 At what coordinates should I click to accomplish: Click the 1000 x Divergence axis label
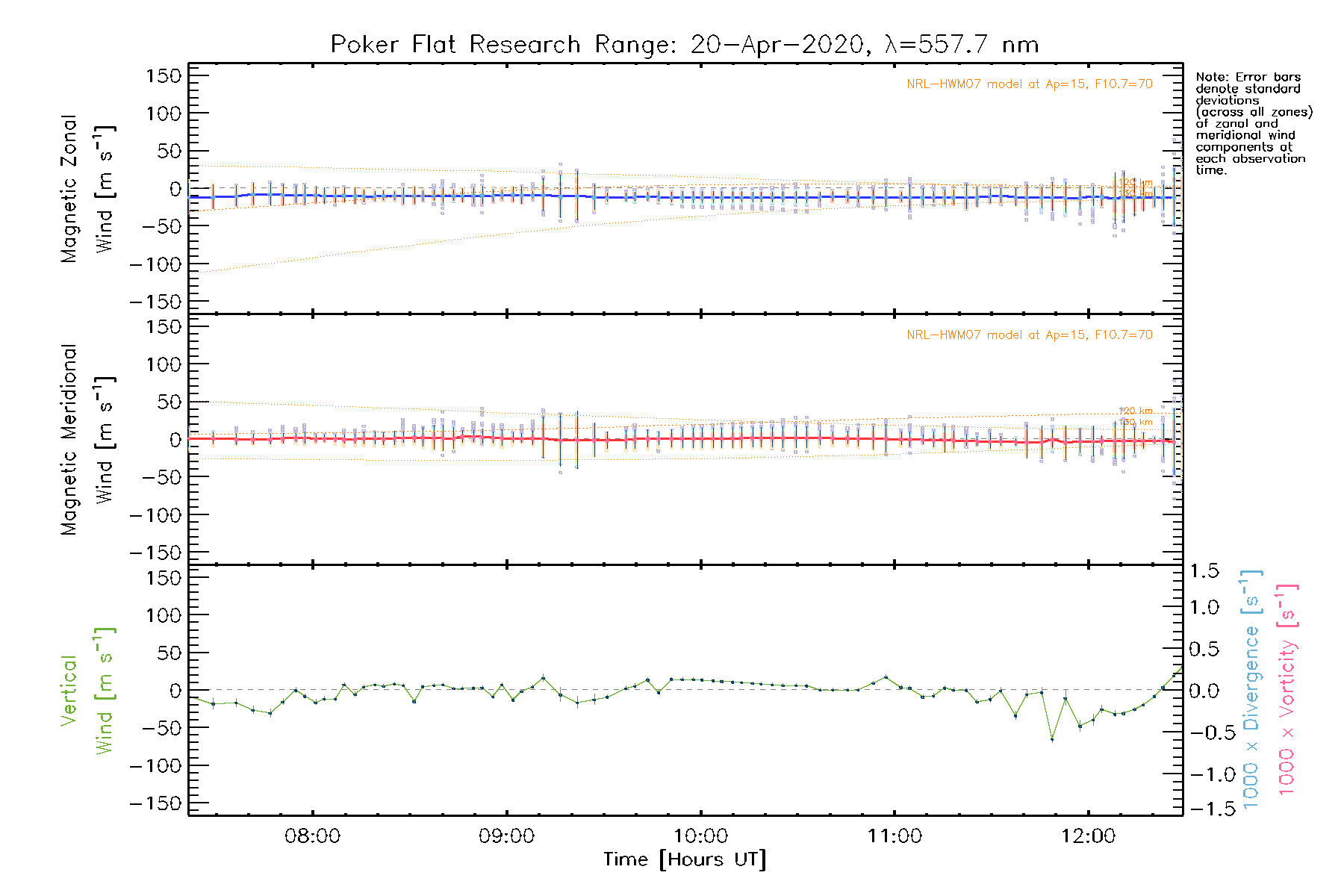coord(1251,689)
